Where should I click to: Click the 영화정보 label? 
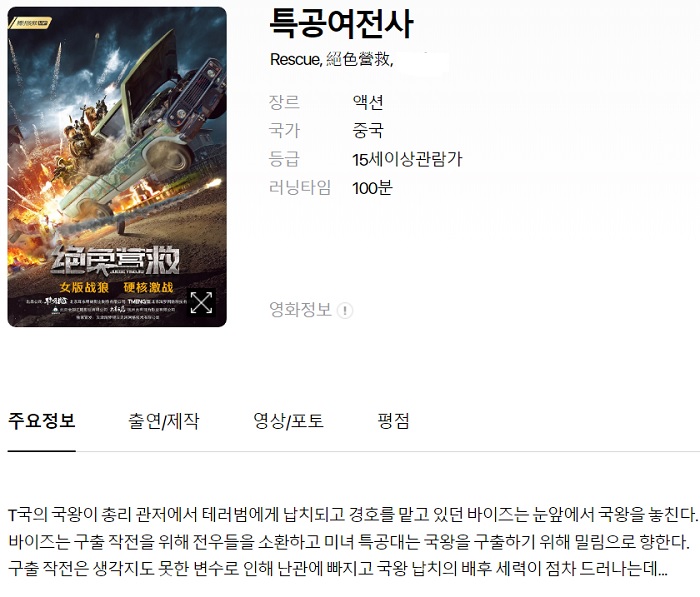tap(300, 309)
